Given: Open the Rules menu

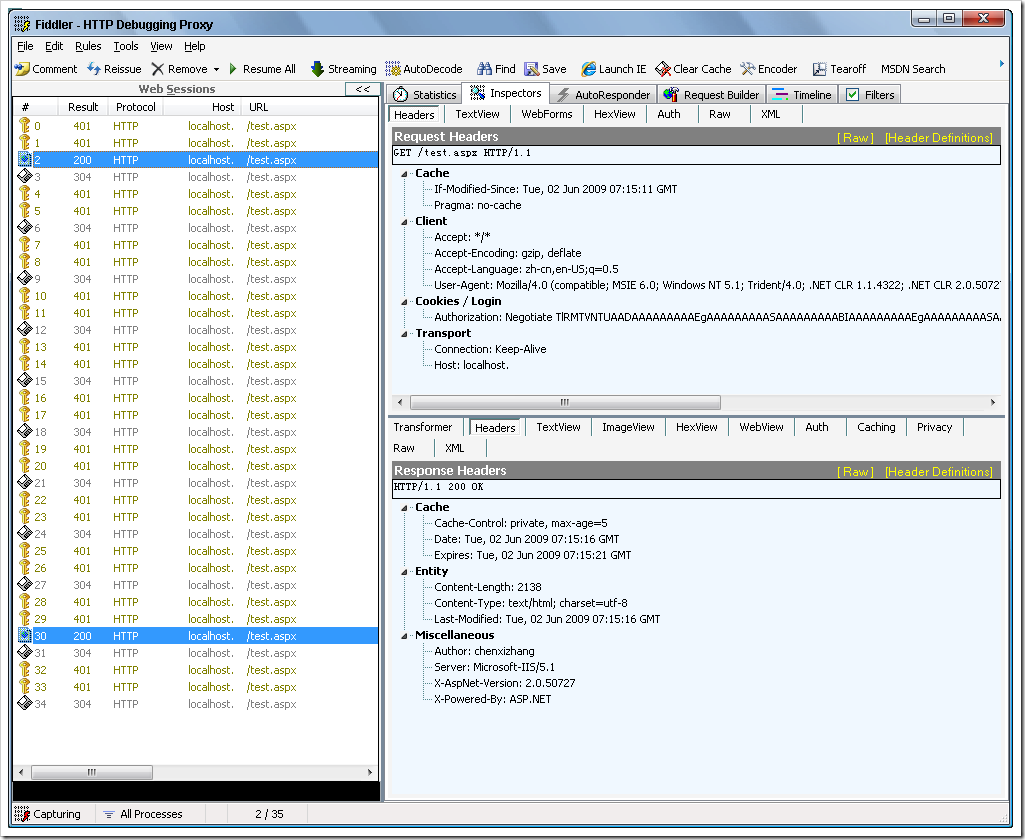Looking at the screenshot, I should tap(88, 46).
